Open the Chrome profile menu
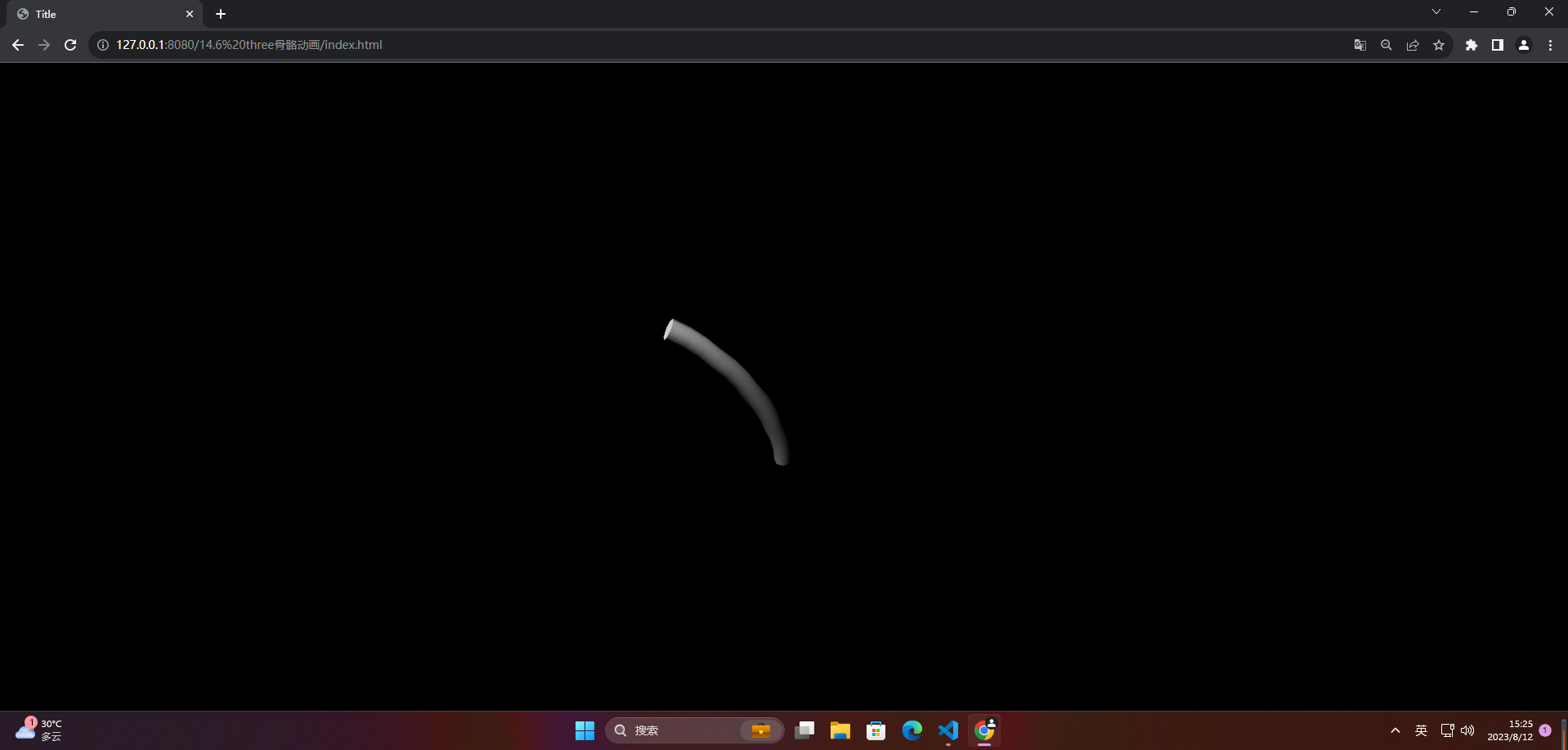 (x=1524, y=45)
